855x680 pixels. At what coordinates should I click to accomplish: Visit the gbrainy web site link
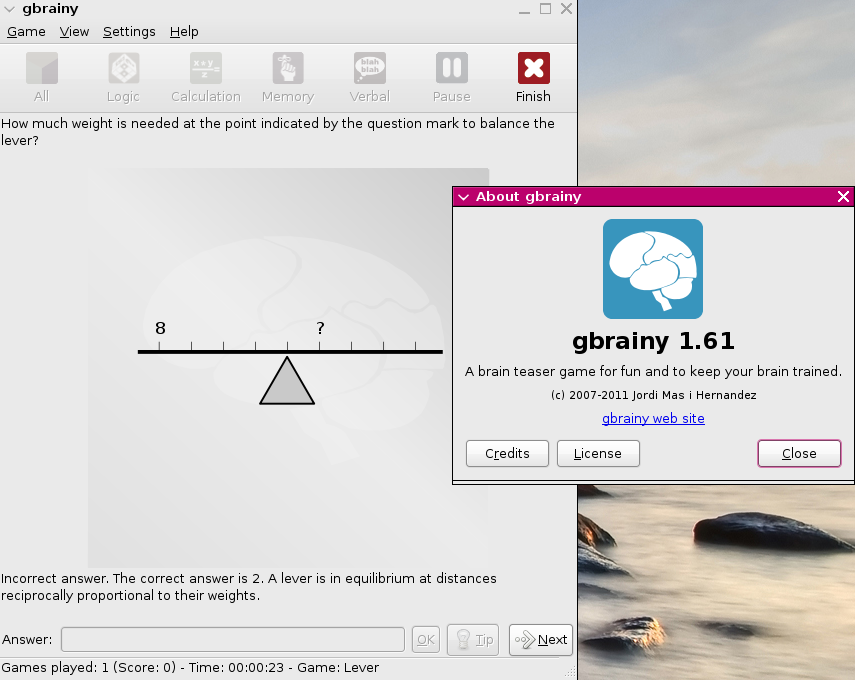(x=653, y=419)
